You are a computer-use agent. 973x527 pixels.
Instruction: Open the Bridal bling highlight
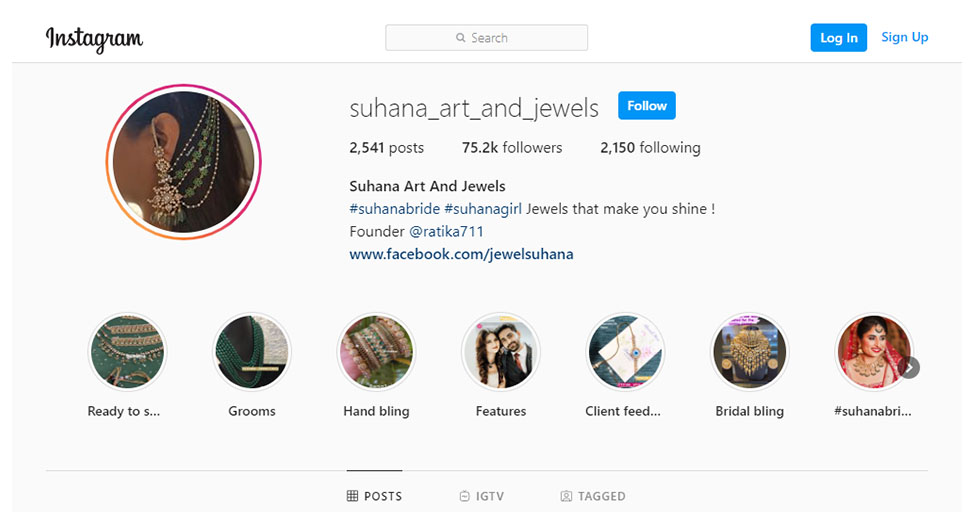tap(750, 351)
